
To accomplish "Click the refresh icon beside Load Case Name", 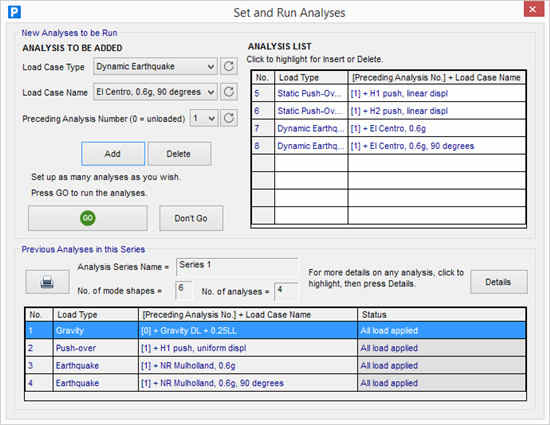I will 229,92.
